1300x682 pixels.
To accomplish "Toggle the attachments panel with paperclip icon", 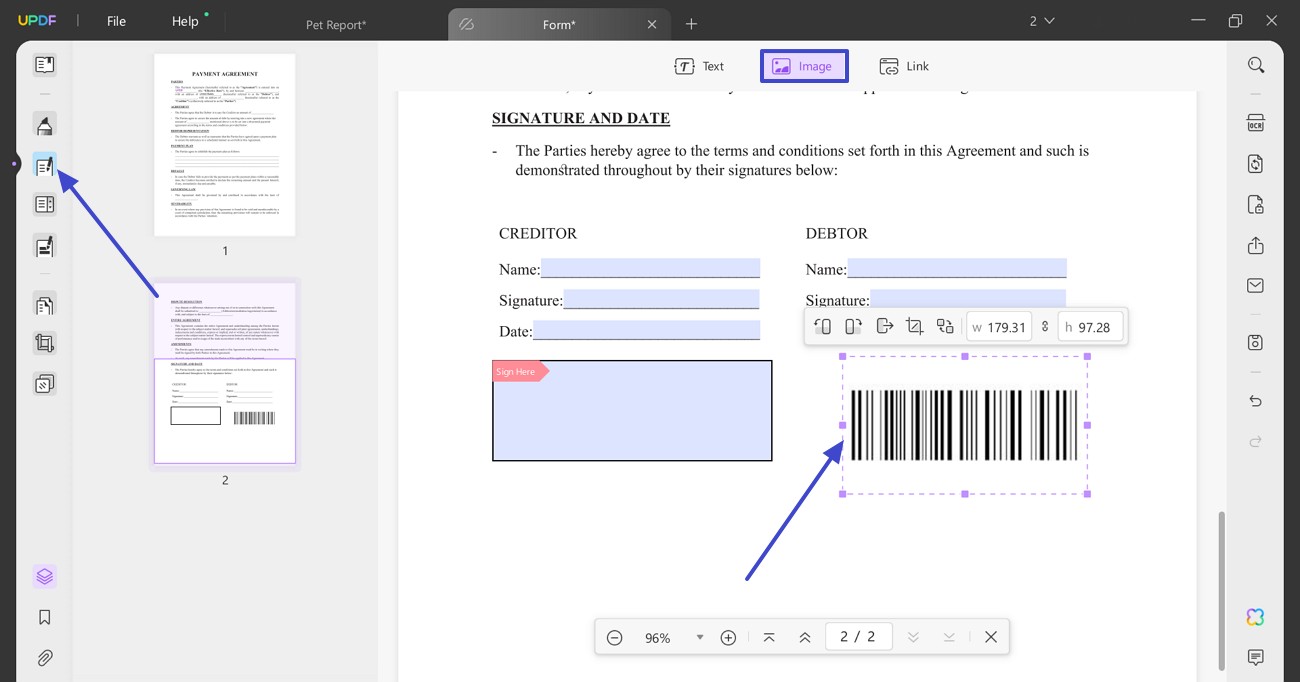I will point(44,657).
